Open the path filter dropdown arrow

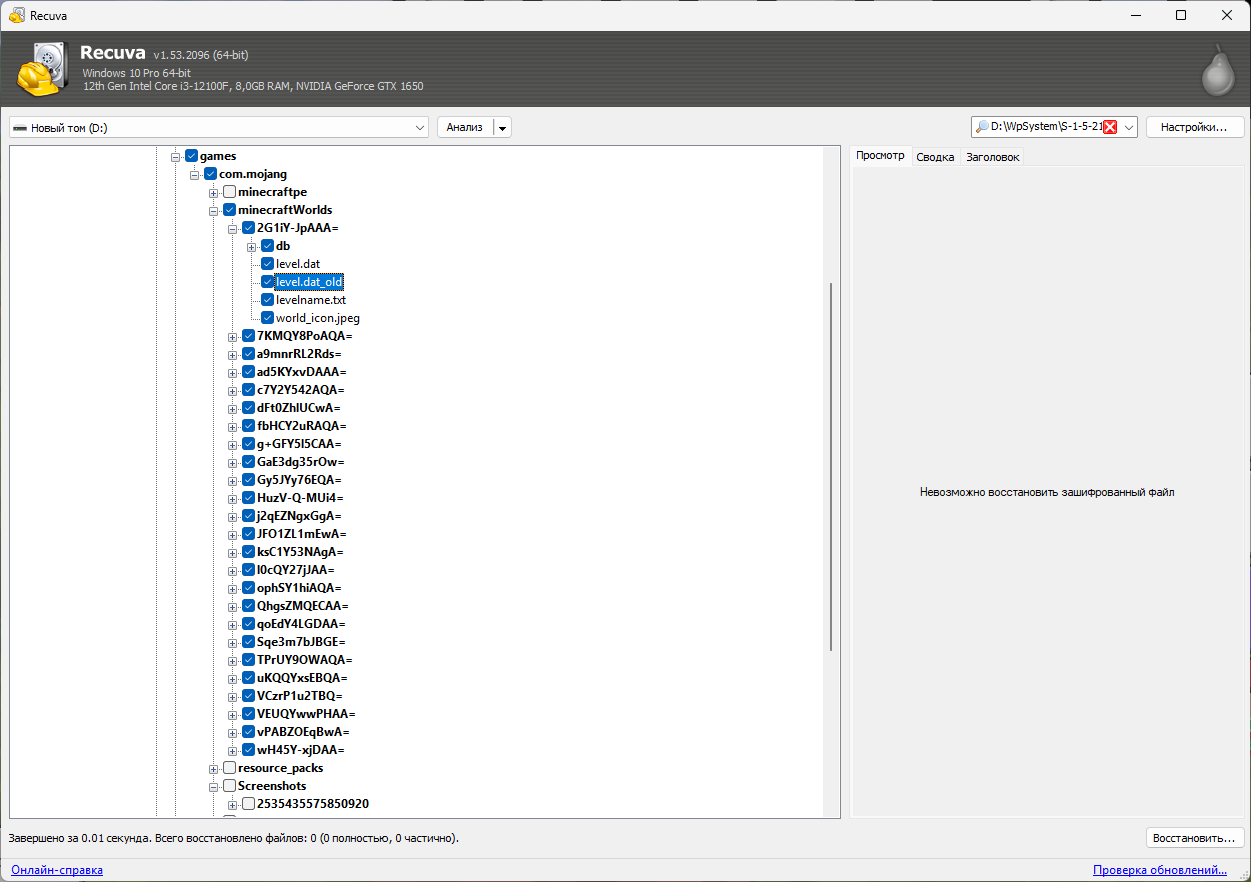1129,127
